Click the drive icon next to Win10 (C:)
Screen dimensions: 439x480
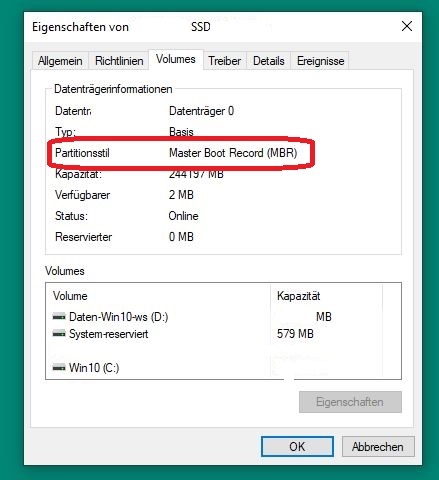(x=59, y=368)
